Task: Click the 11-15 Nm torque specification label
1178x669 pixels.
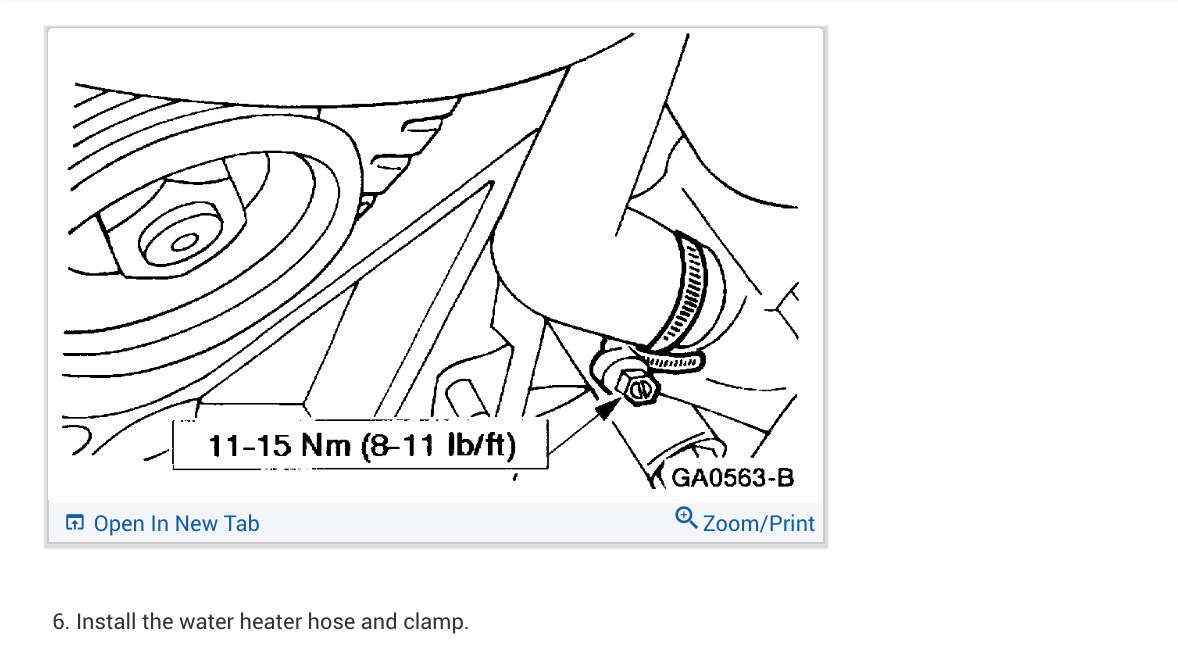Action: tap(361, 445)
